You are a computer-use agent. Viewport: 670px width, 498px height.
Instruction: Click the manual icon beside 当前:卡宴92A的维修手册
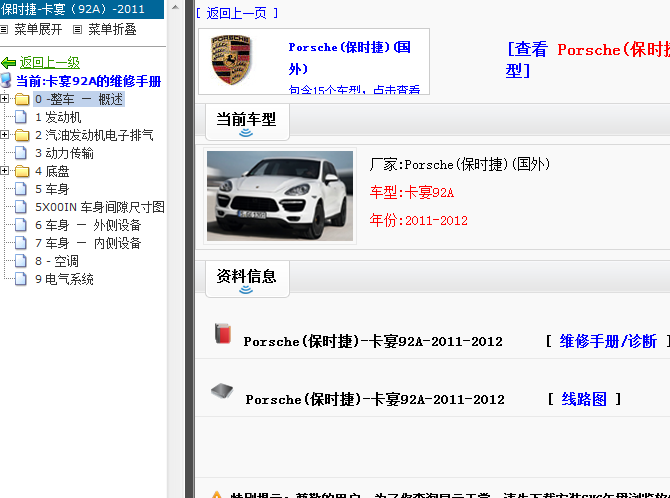6,80
